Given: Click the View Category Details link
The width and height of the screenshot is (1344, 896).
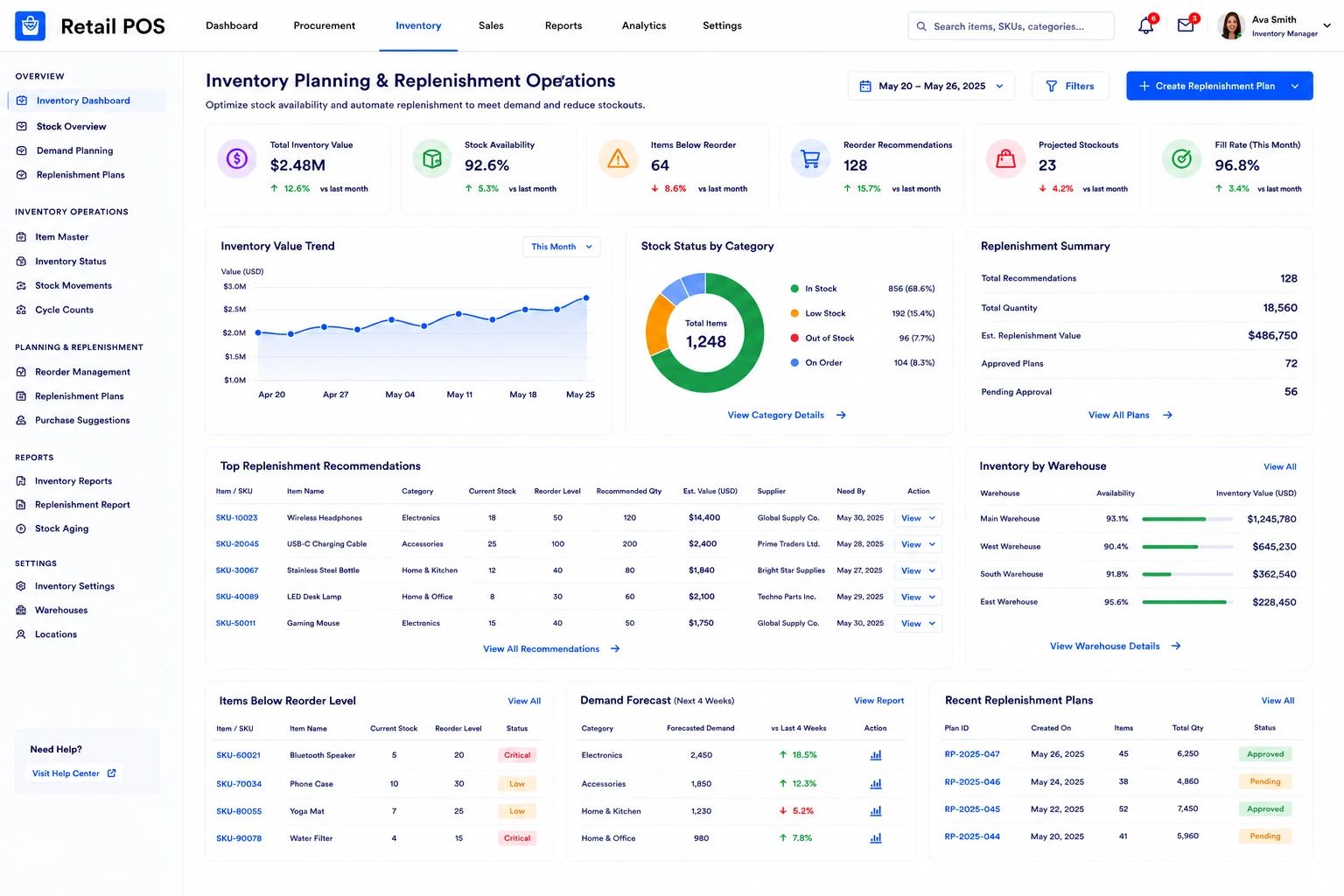Looking at the screenshot, I should pos(787,415).
